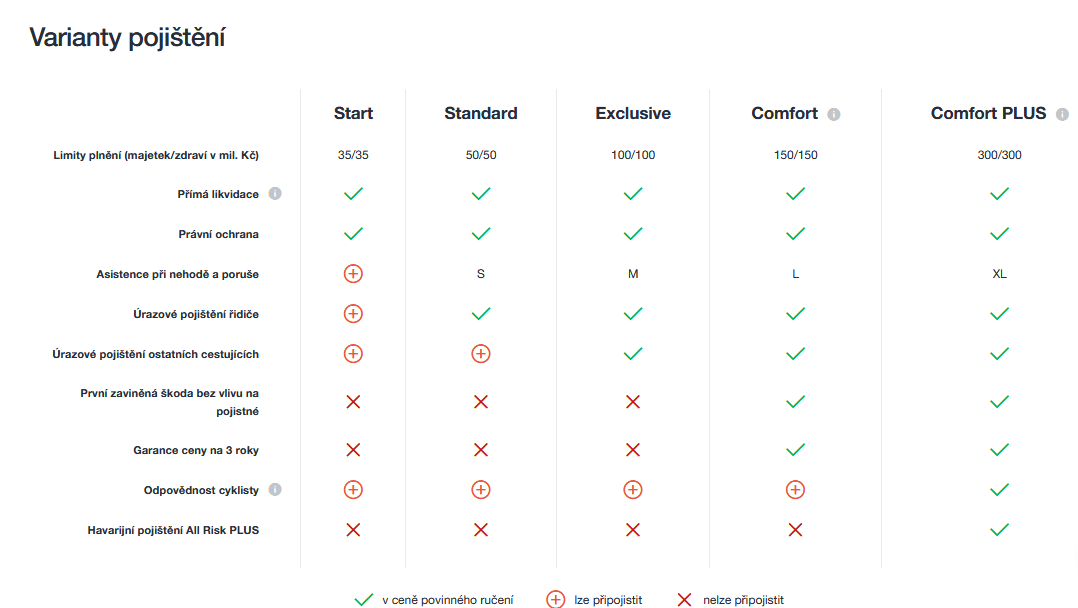Viewport: 1078px width, 608px height.
Task: Click Comfort PLUS checkmark for All Risk PLUS
Action: click(999, 530)
